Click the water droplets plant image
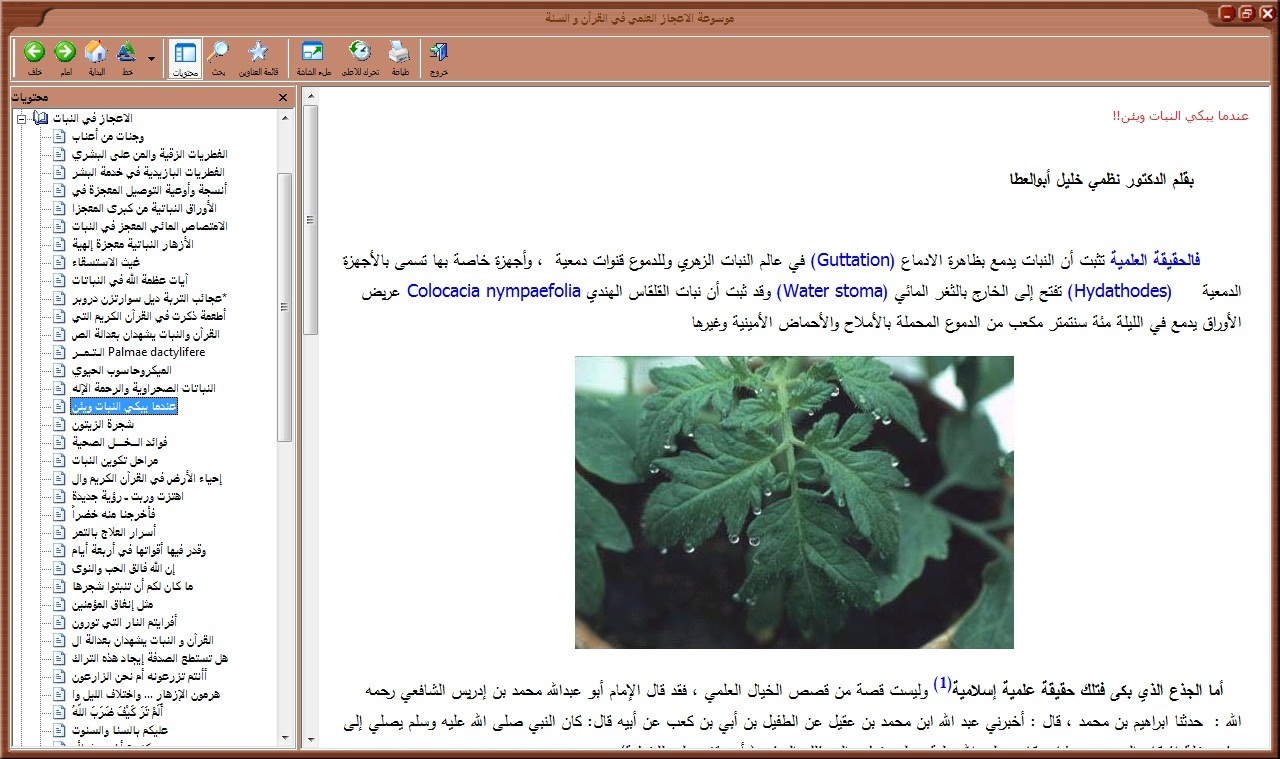Screen dimensions: 1280x759 (x=794, y=502)
